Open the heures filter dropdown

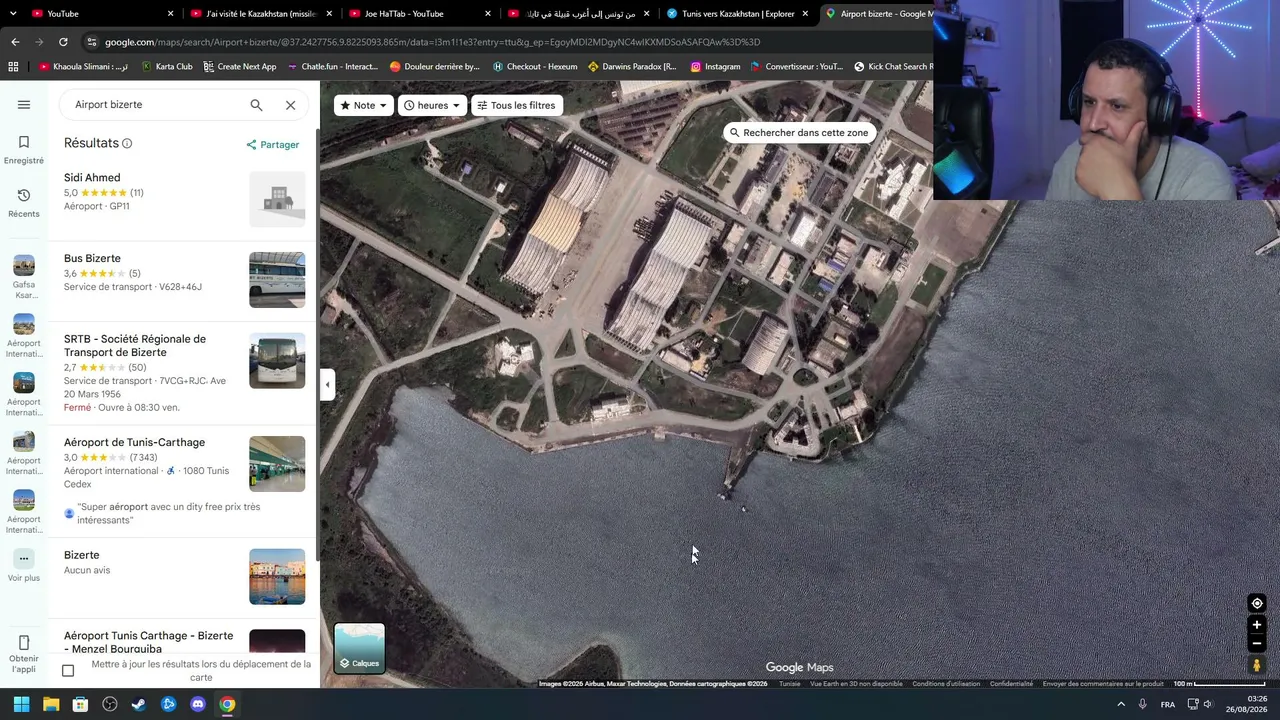432,105
